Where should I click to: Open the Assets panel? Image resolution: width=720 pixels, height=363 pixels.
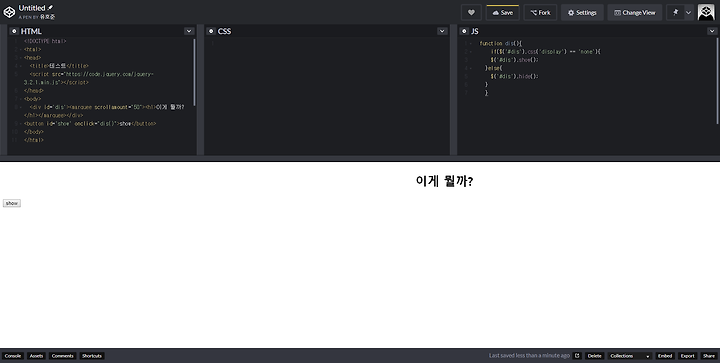(36, 356)
